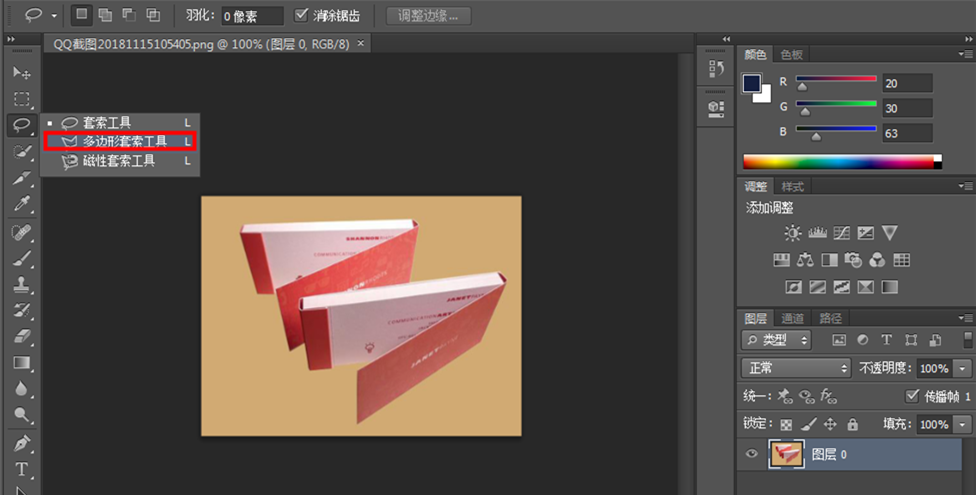Select the Rectangular Marquee tool
The width and height of the screenshot is (976, 495).
(21, 99)
